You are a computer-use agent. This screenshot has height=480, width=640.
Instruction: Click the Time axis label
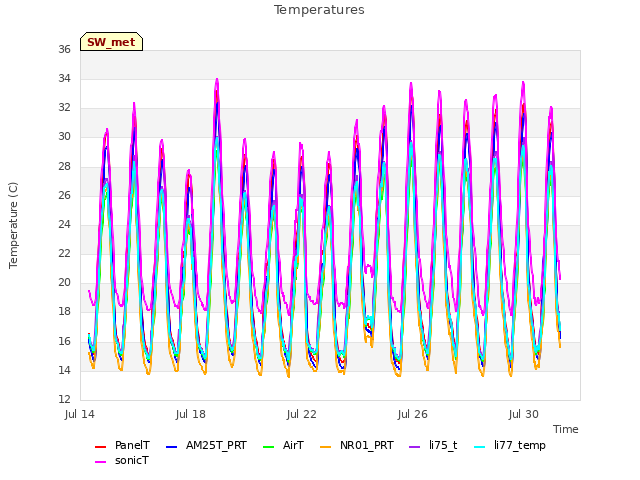(566, 429)
